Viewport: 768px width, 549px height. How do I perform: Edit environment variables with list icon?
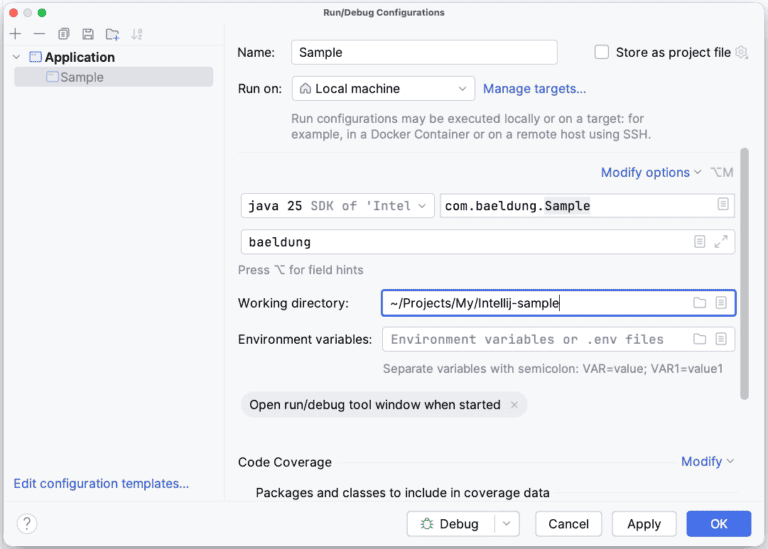click(x=721, y=339)
